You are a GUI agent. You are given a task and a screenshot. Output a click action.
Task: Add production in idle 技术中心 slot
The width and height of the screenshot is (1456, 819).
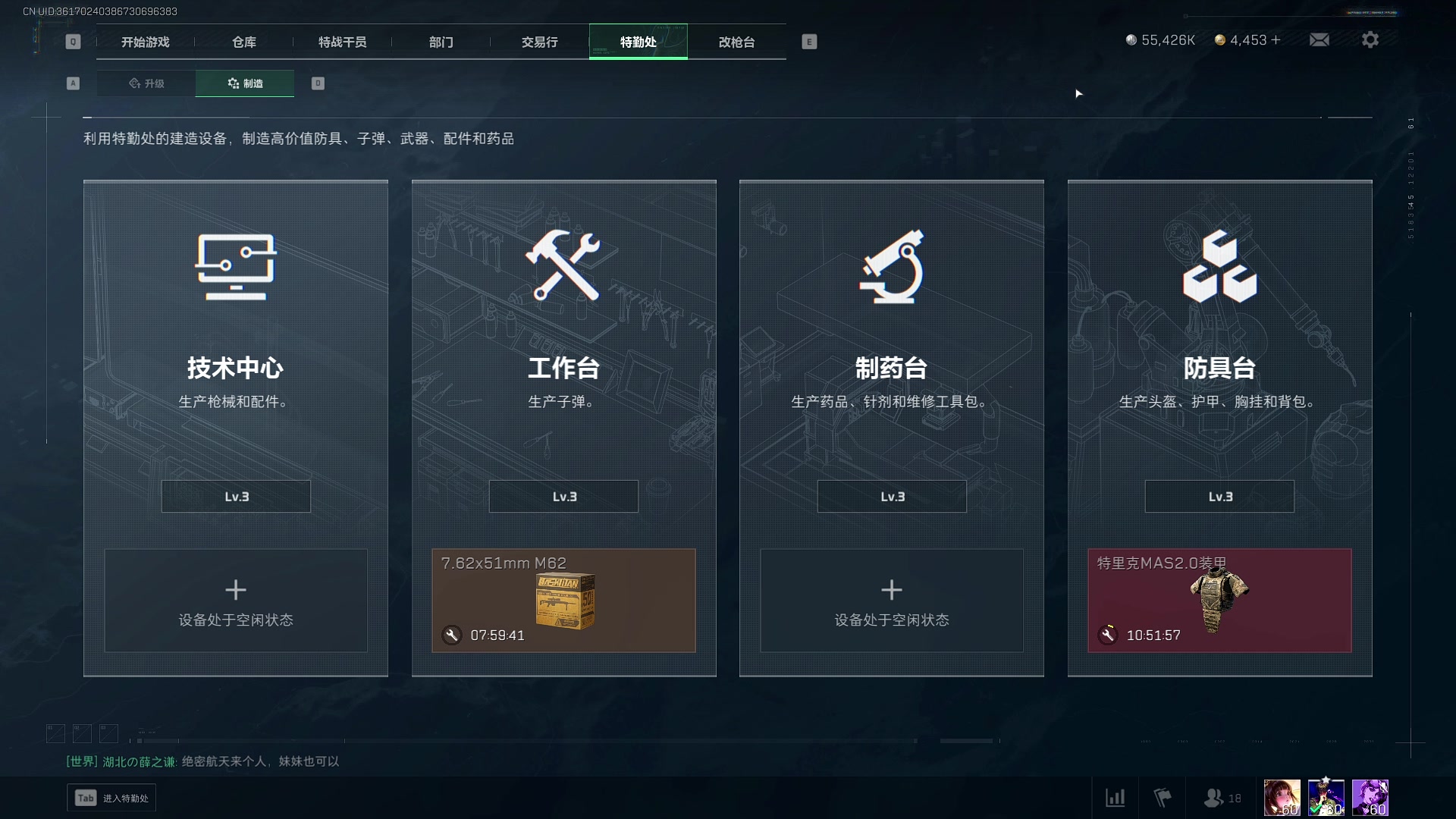click(236, 601)
